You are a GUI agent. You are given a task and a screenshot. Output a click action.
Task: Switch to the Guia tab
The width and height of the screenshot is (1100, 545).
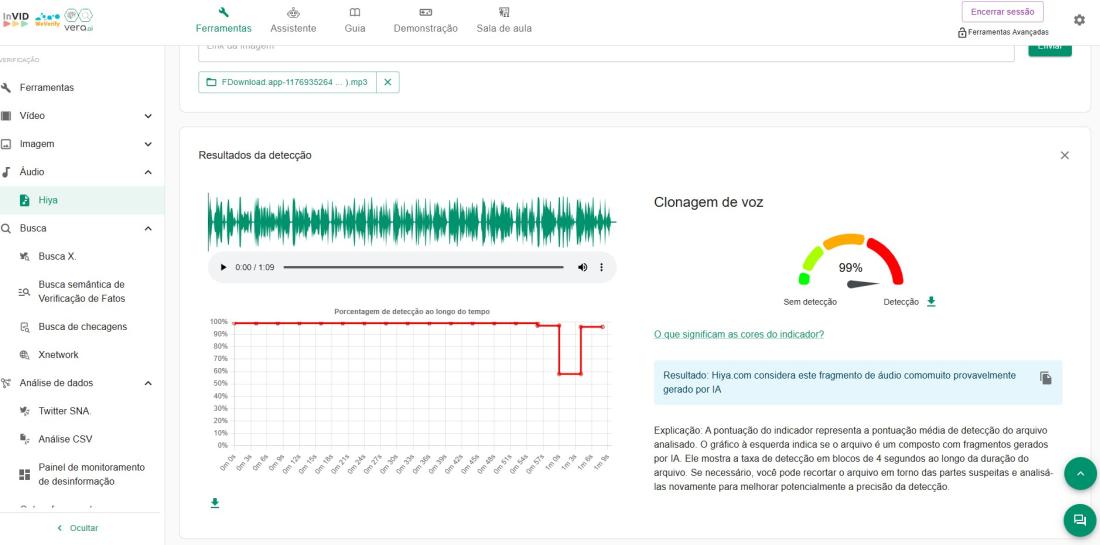click(355, 20)
